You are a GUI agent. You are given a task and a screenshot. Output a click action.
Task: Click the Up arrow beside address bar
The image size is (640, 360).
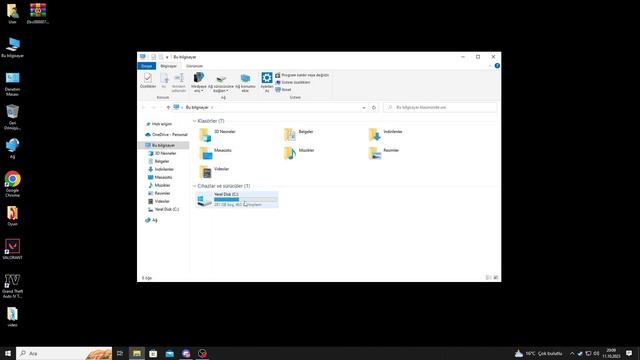click(168, 107)
